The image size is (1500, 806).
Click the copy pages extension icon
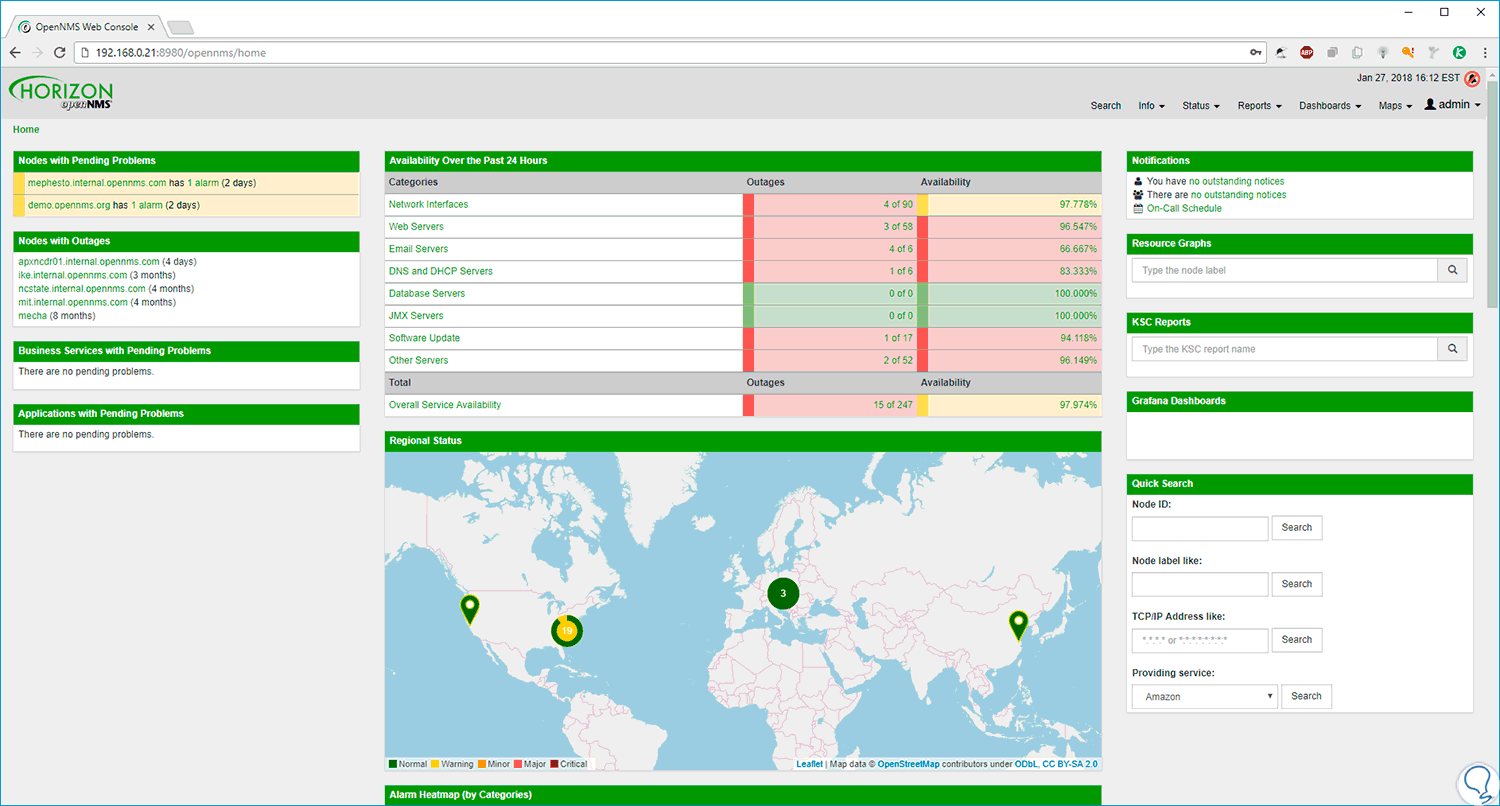tap(1357, 52)
